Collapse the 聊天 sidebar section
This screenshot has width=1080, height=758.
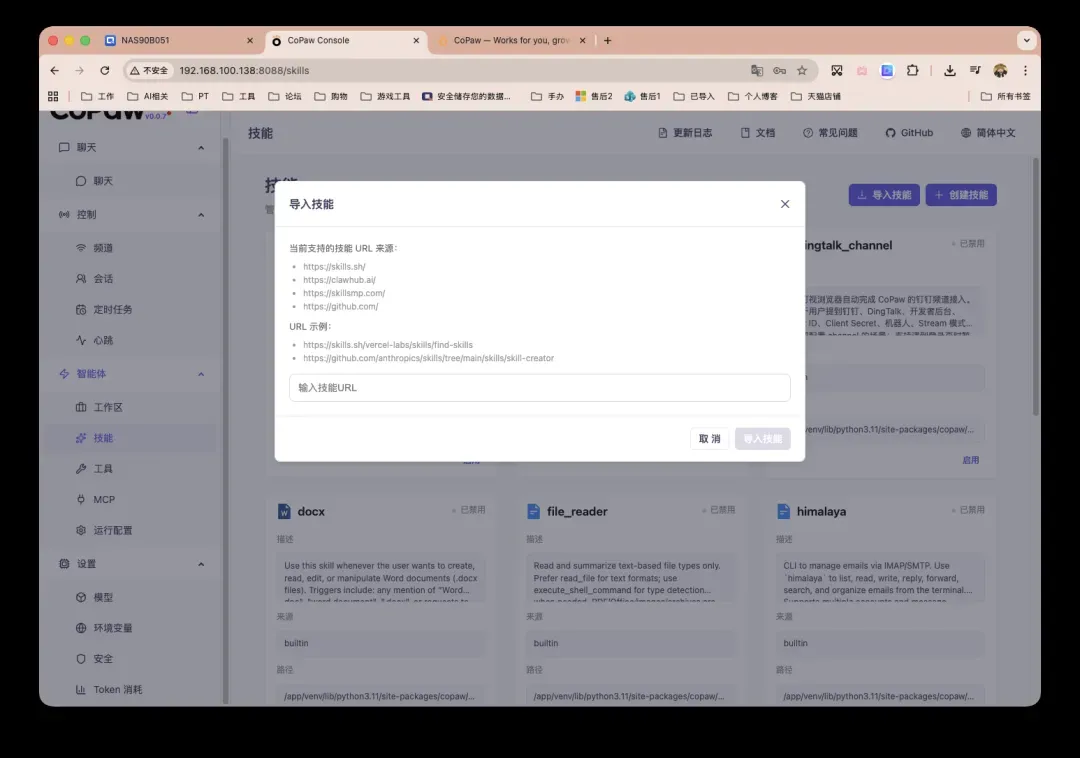click(201, 148)
